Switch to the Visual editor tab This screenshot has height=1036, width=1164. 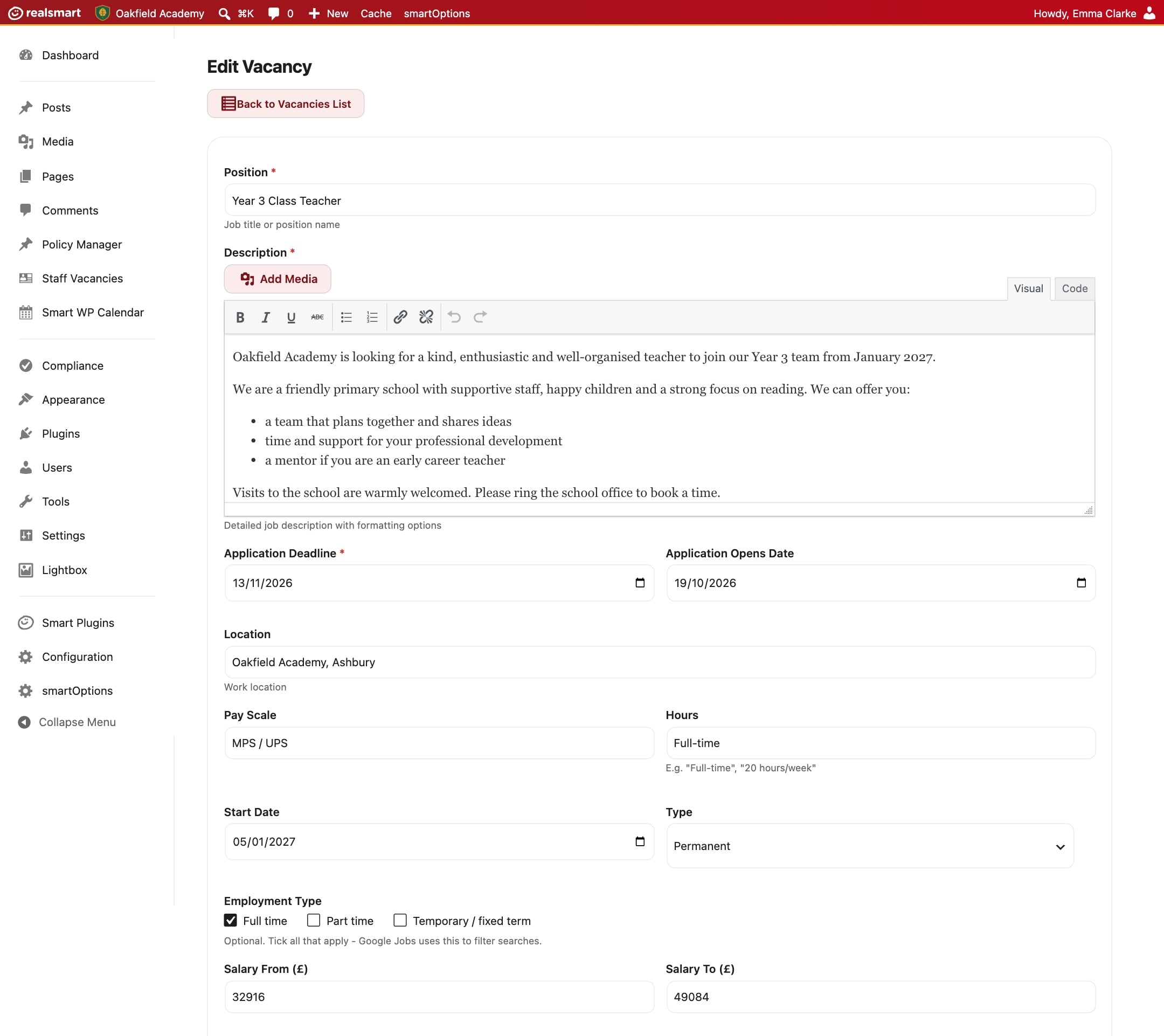pos(1028,288)
